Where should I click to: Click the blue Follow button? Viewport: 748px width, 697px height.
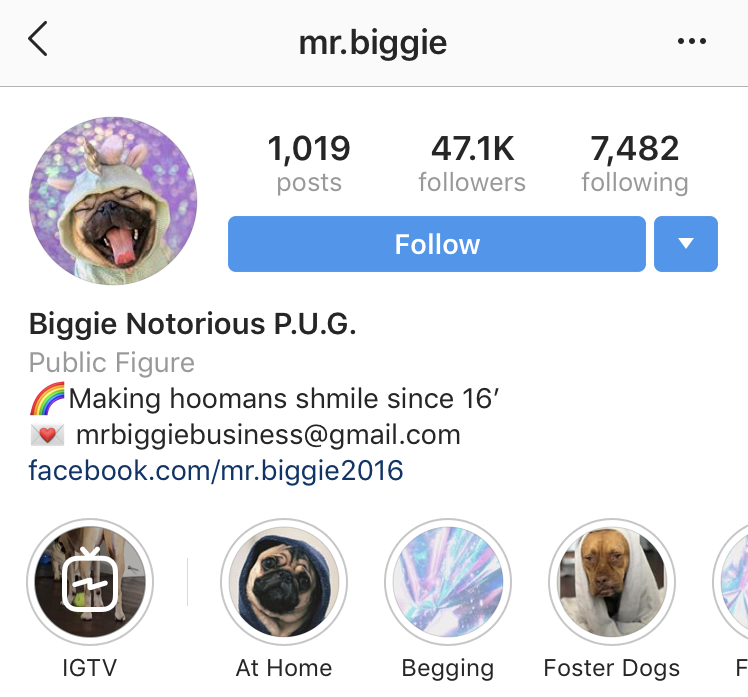coord(437,244)
